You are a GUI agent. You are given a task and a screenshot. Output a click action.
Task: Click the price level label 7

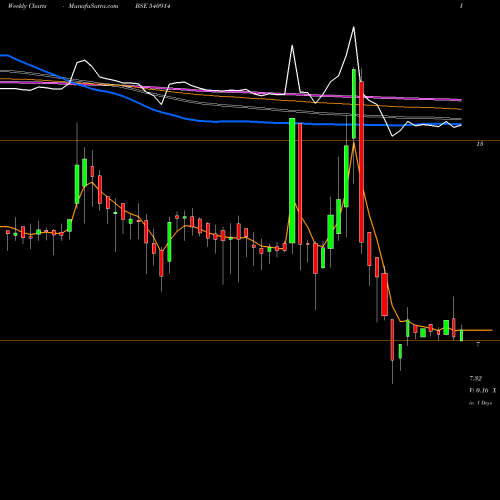[x=478, y=344]
